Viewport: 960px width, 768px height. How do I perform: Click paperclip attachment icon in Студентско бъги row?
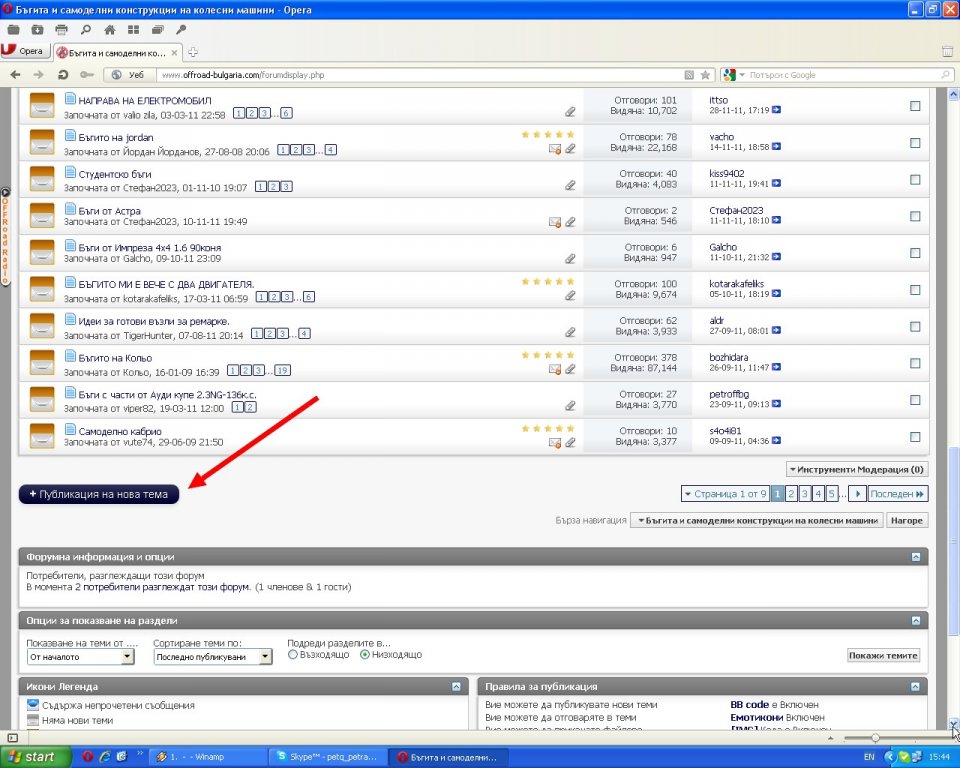point(570,185)
